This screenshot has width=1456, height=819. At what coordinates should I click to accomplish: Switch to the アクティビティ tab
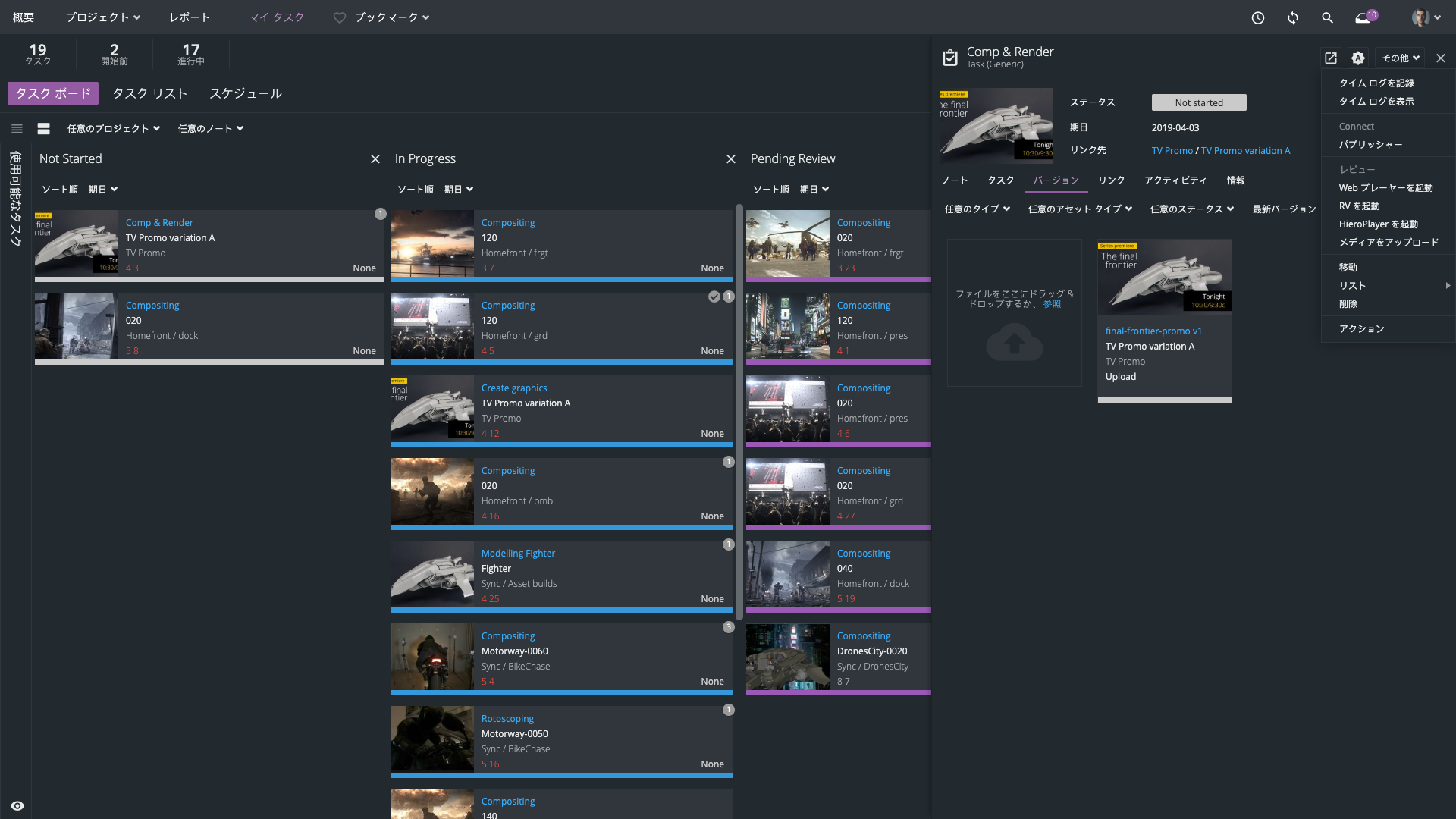tap(1175, 180)
